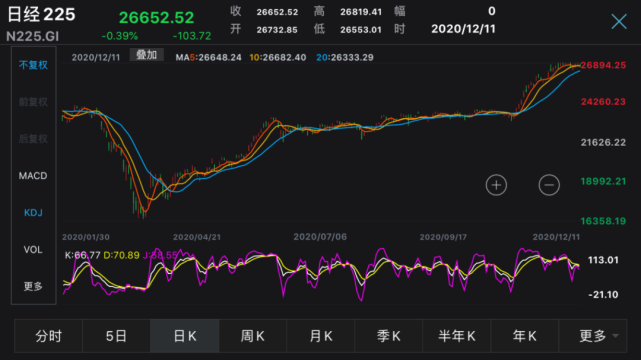
Task: Click the low price 26553.01
Action: [x=361, y=30]
